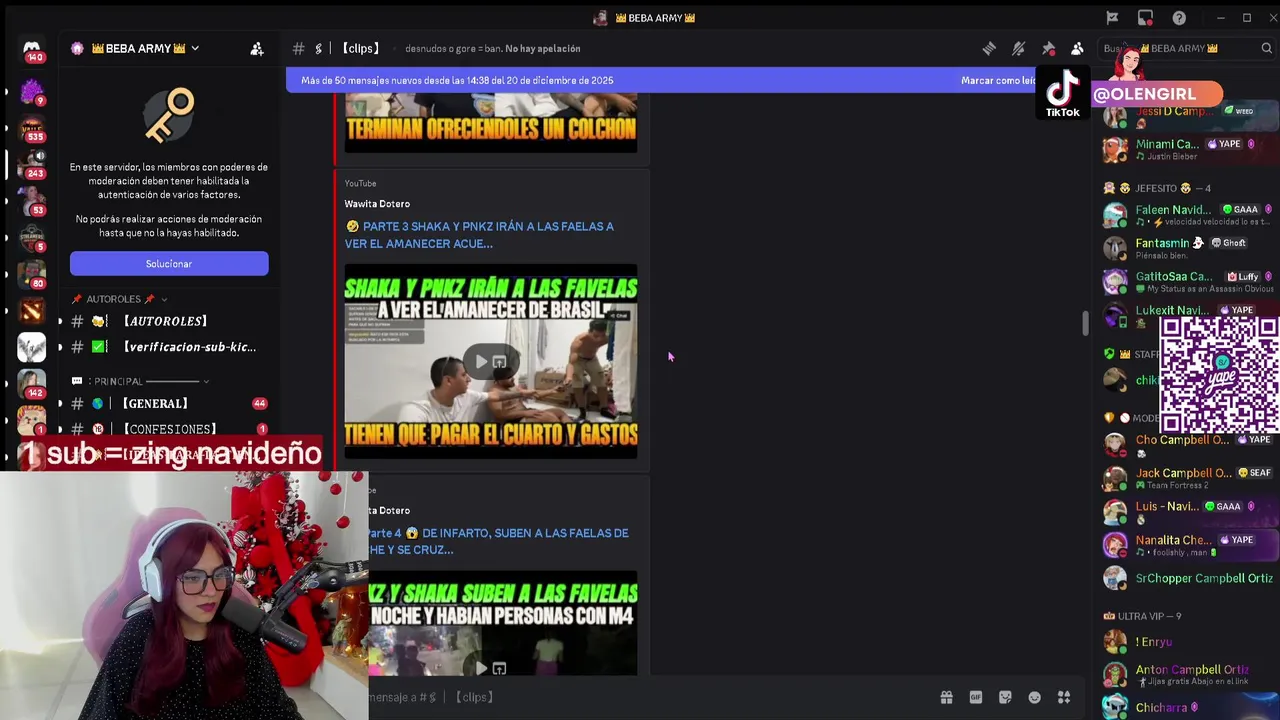Open the server icon with 535 badge
Viewport: 1280px width, 720px height.
[x=32, y=129]
